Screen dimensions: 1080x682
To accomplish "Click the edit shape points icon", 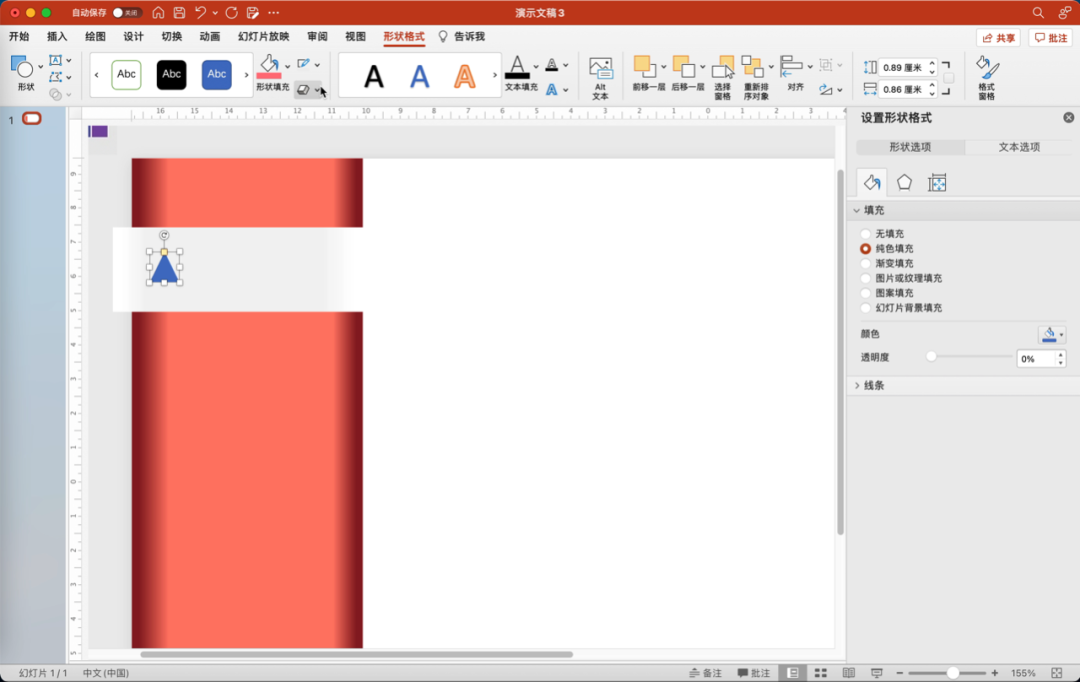I will (x=56, y=77).
